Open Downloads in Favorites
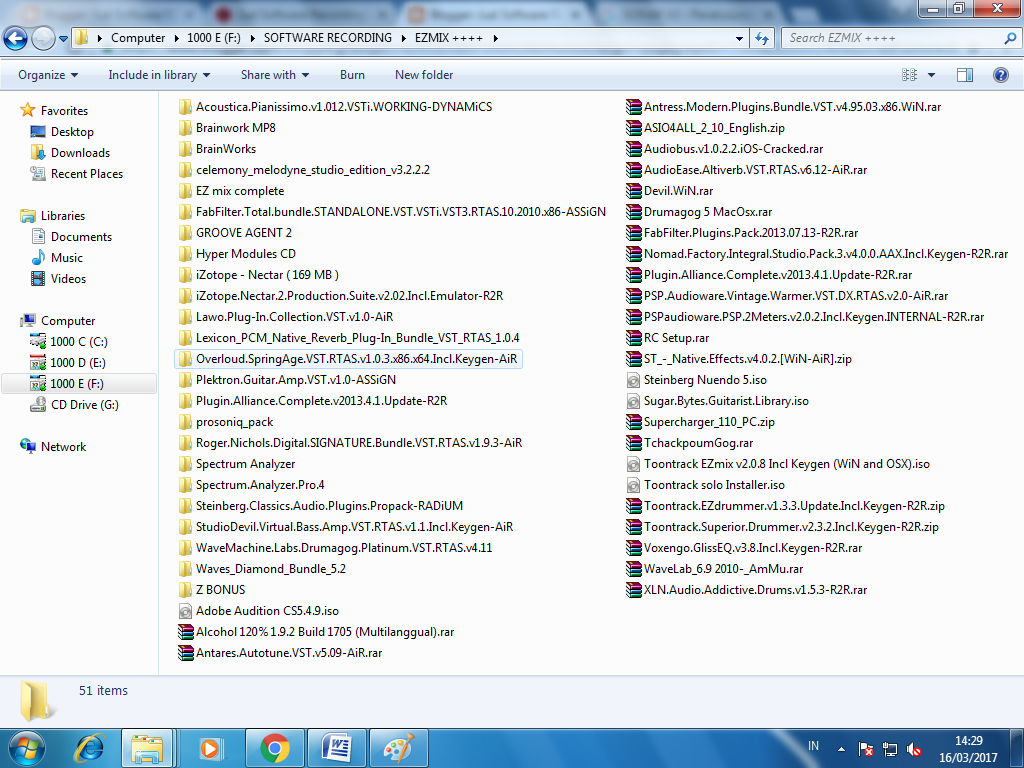 [80, 153]
